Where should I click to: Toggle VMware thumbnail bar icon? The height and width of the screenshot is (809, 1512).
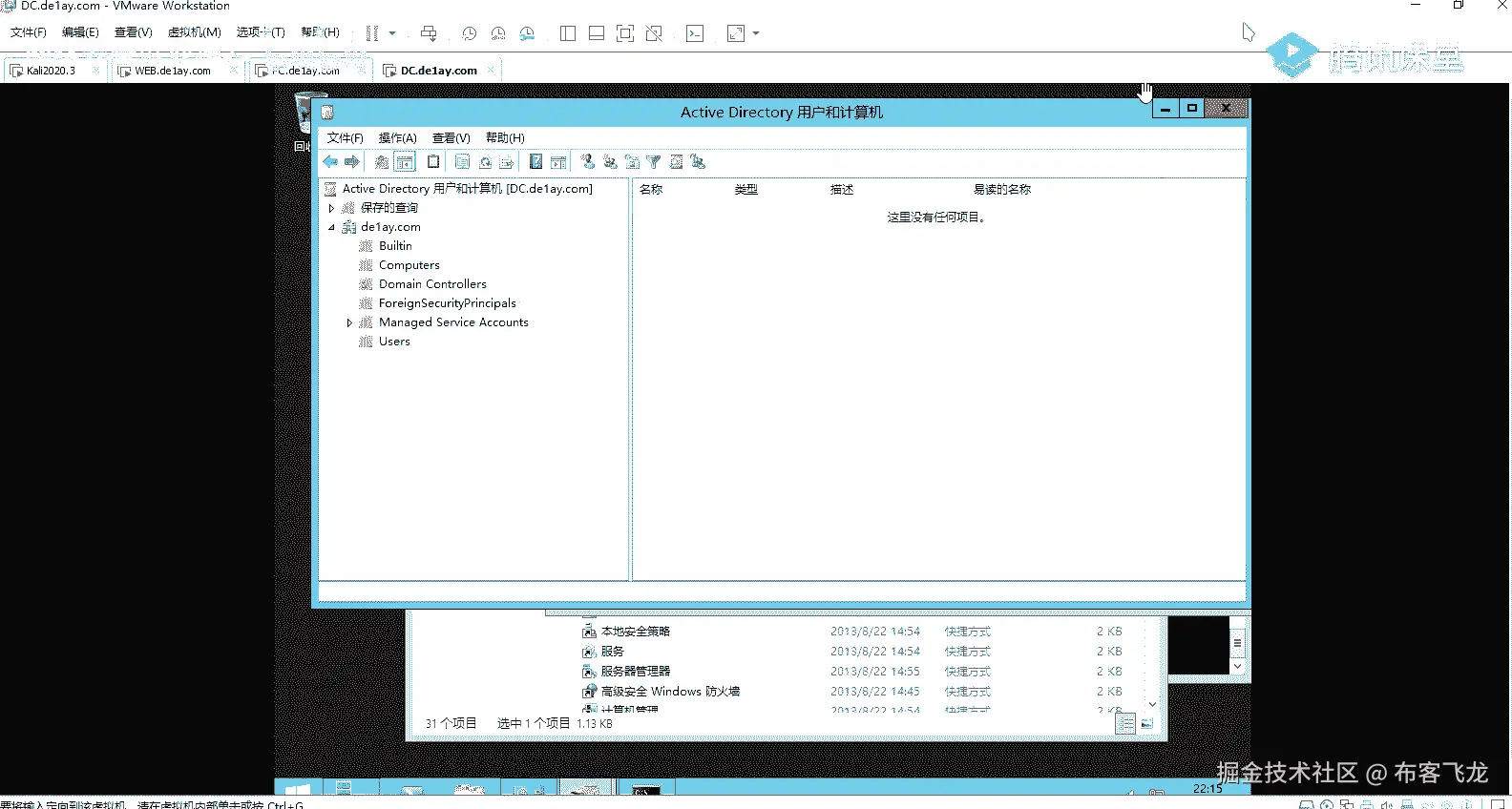tap(597, 33)
